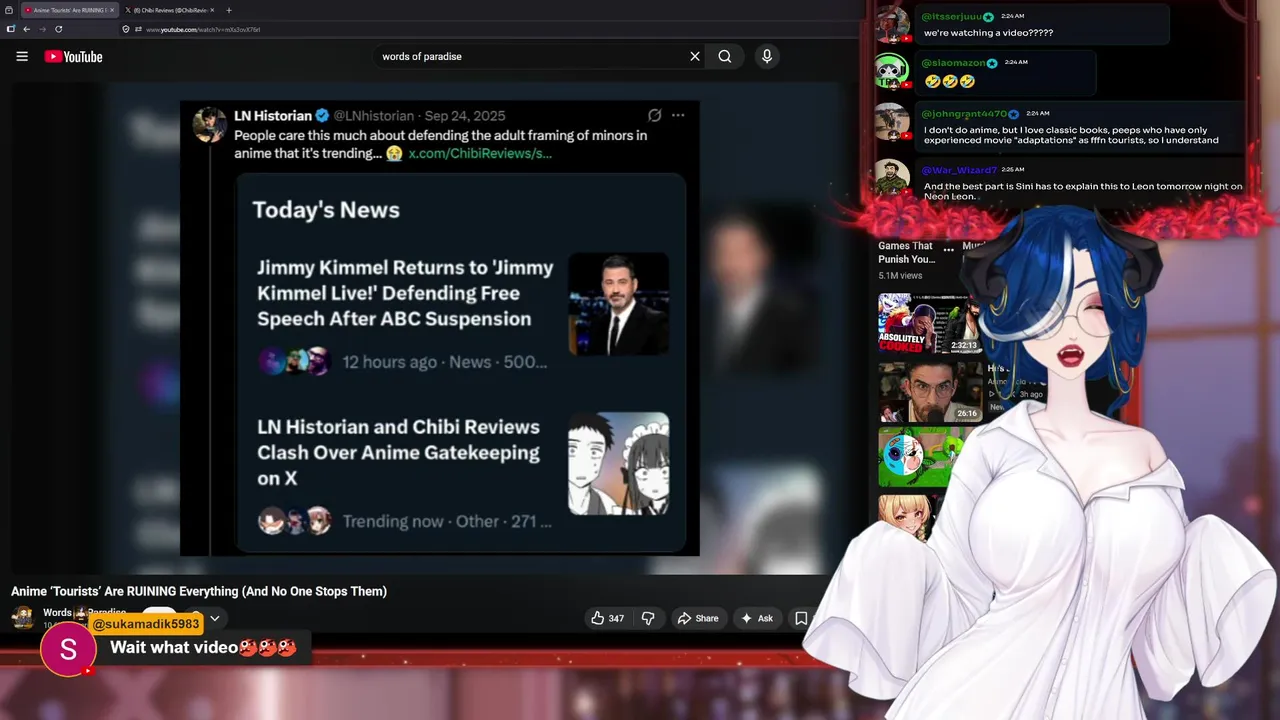Click the @LNhistorian handle in the tweet

374,116
